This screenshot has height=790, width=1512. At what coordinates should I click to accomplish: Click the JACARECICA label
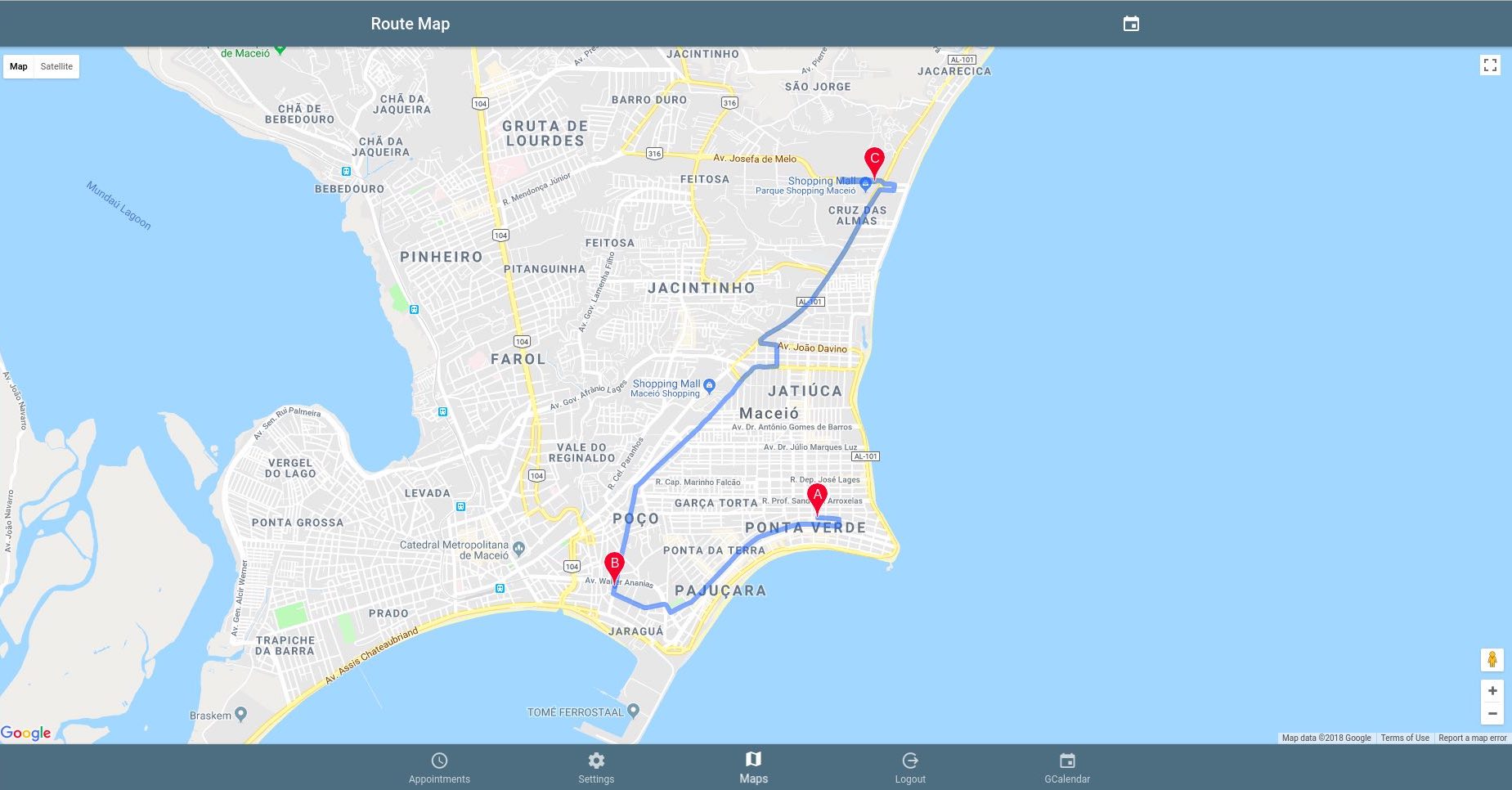[954, 71]
